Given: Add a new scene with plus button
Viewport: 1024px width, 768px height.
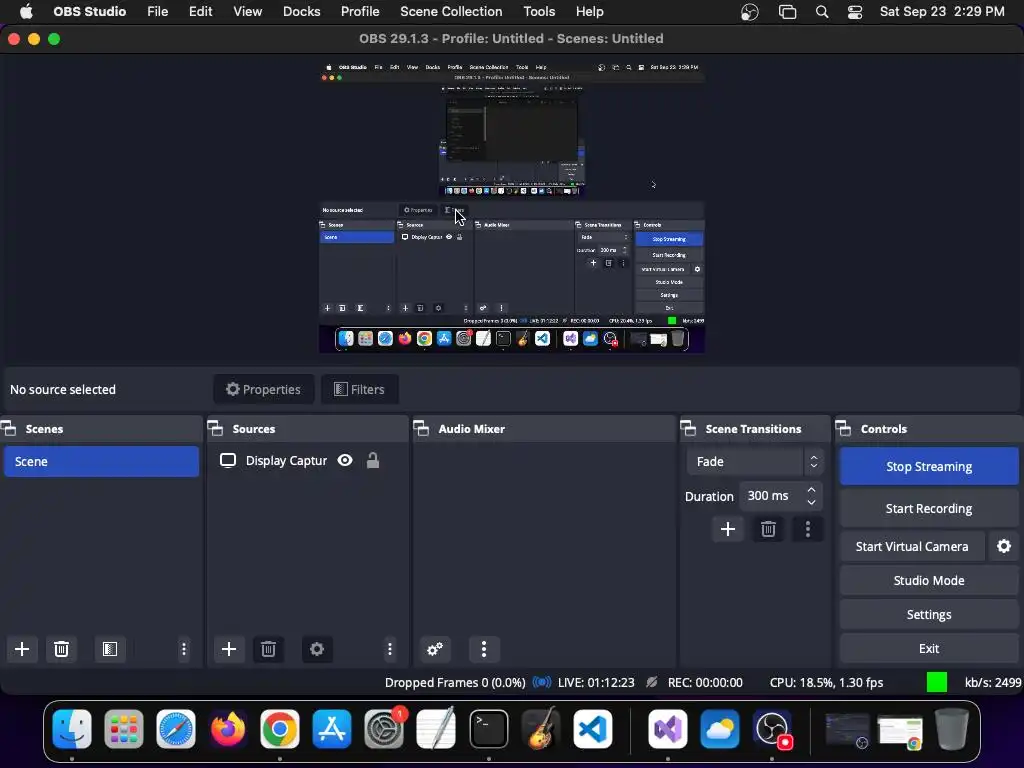Looking at the screenshot, I should pos(22,648).
